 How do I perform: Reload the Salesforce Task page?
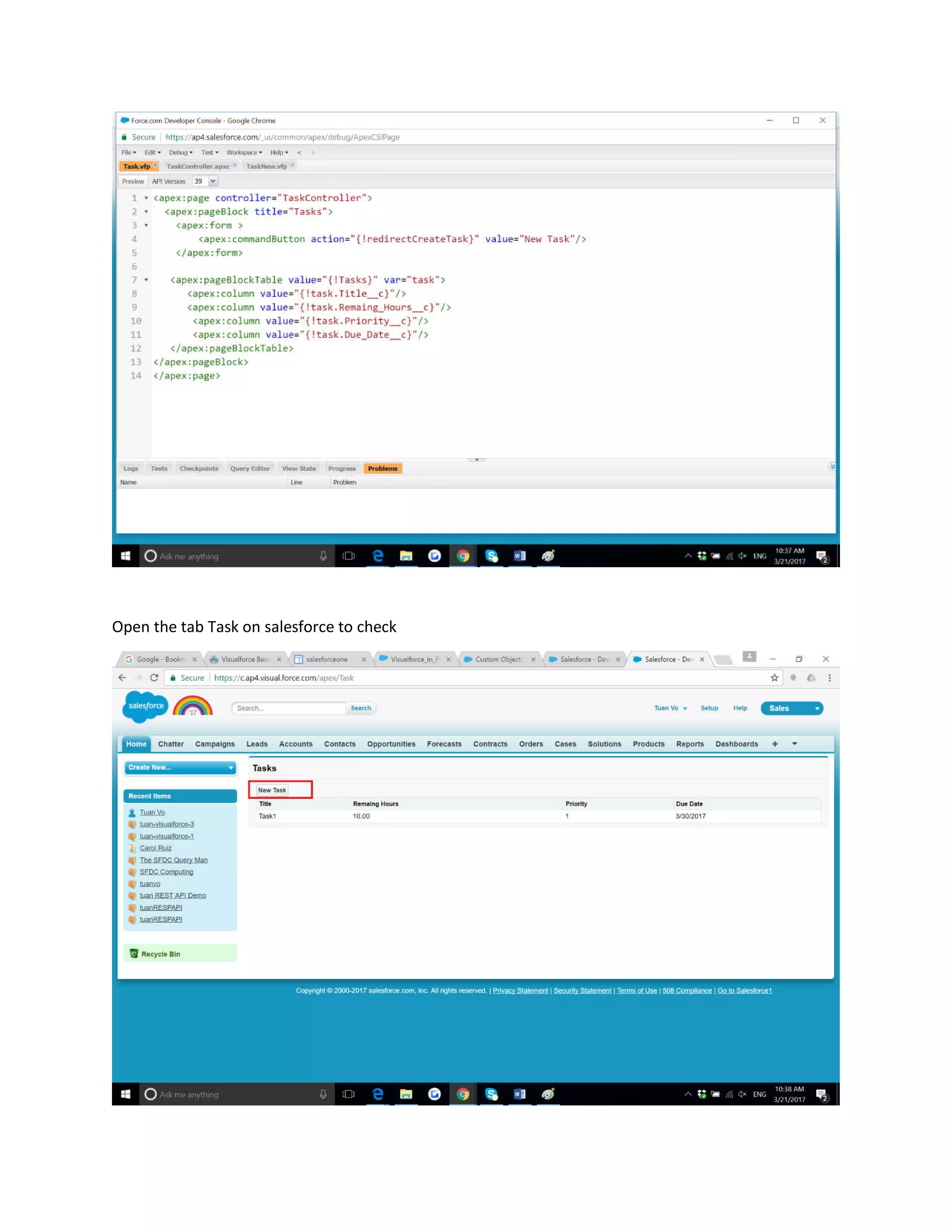pyautogui.click(x=154, y=677)
